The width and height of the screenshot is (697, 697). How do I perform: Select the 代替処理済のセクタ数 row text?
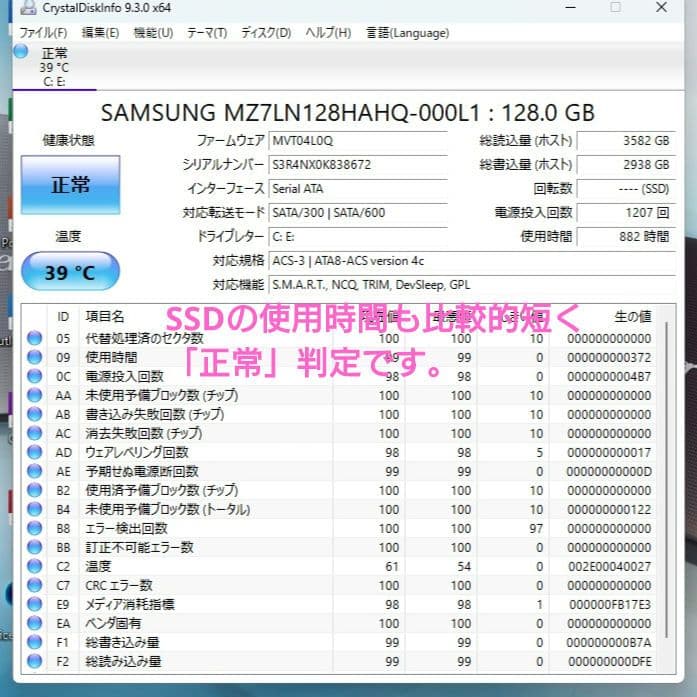144,338
